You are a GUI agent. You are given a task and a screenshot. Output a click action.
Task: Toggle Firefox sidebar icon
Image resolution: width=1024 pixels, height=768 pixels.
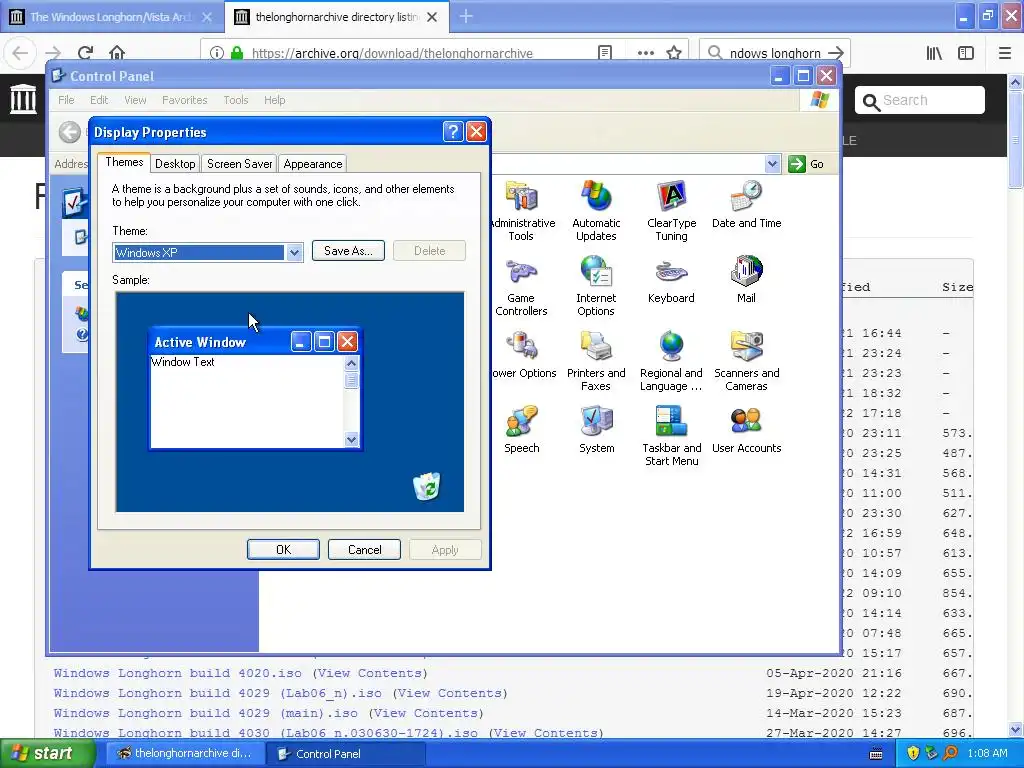click(x=966, y=53)
